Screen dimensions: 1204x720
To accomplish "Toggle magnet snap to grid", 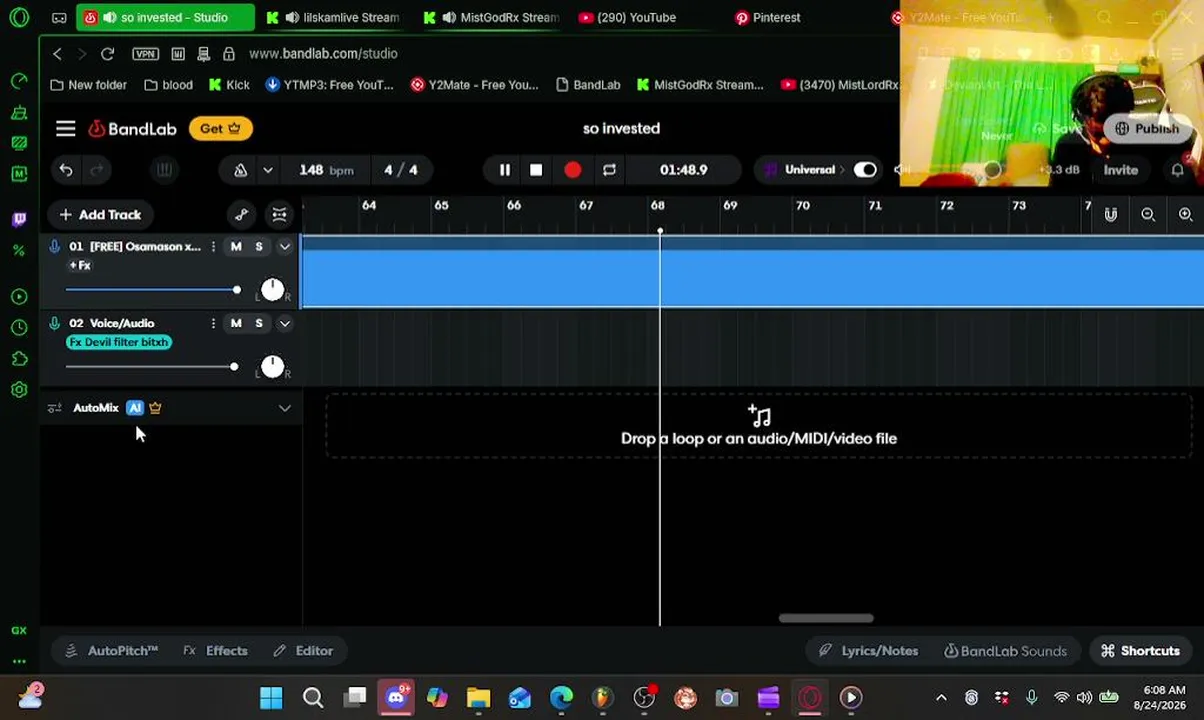I will point(1111,214).
